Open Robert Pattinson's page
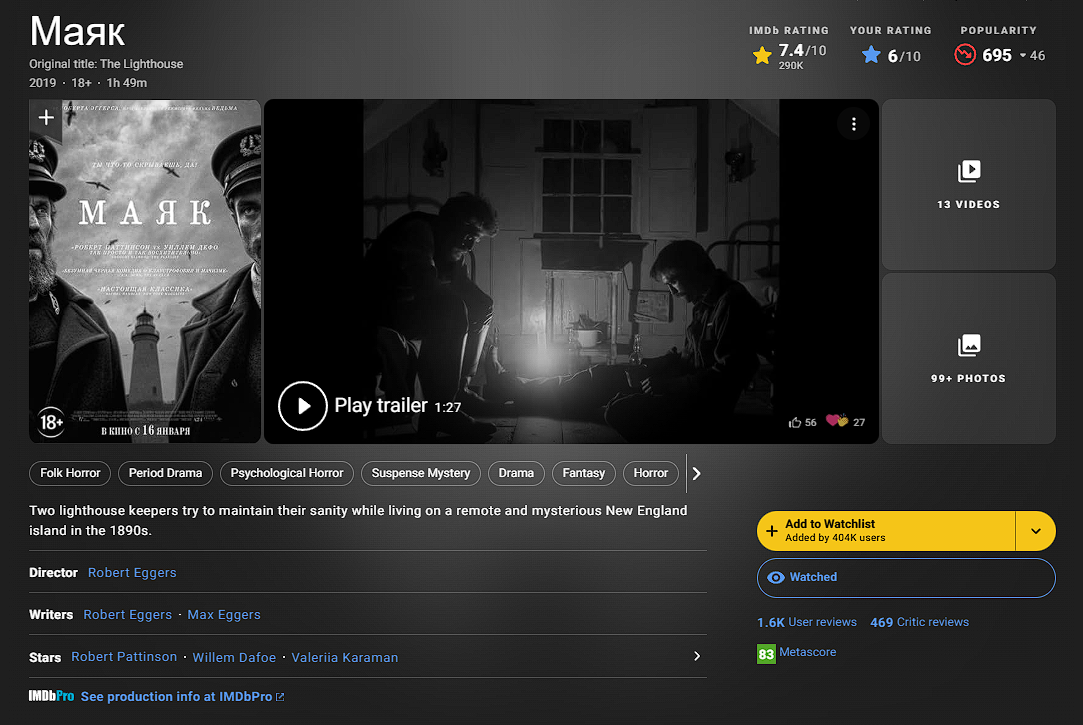1083x725 pixels. click(x=124, y=657)
